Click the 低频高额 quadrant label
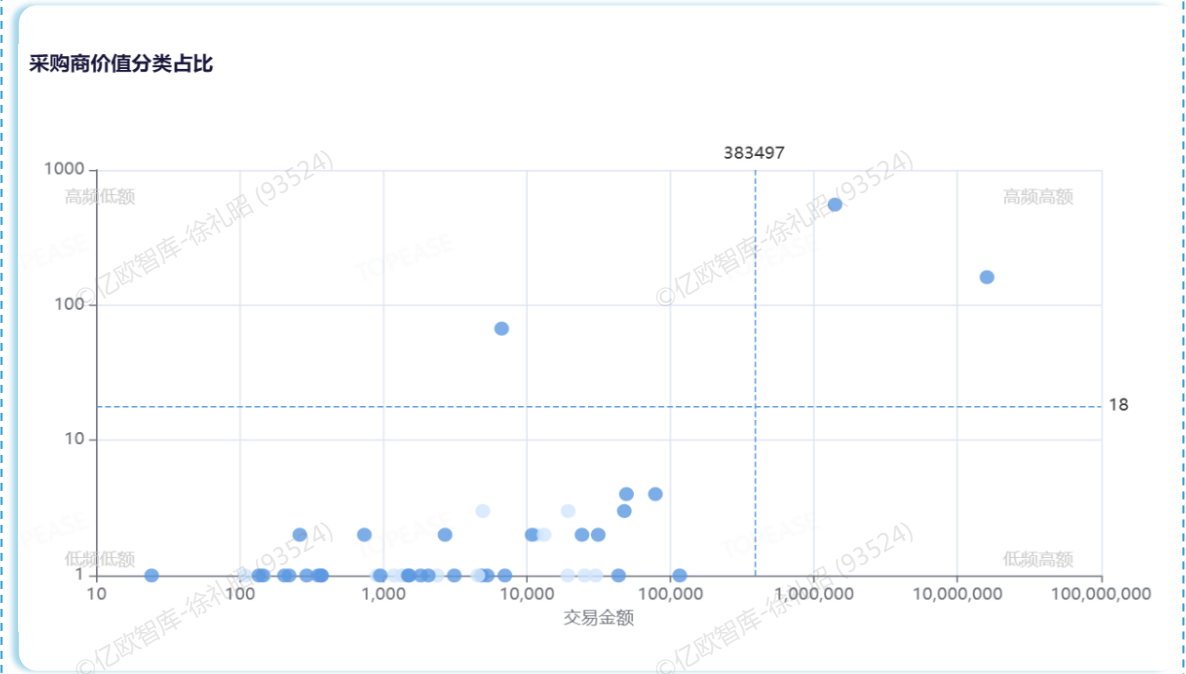Screen dimensions: 1186x674 click(x=1038, y=559)
